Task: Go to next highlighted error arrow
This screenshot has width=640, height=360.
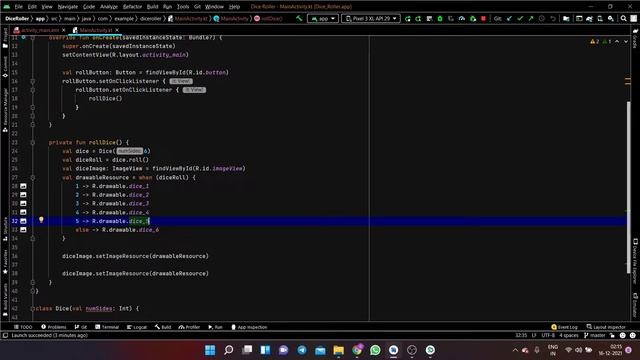Action: click(x=626, y=42)
